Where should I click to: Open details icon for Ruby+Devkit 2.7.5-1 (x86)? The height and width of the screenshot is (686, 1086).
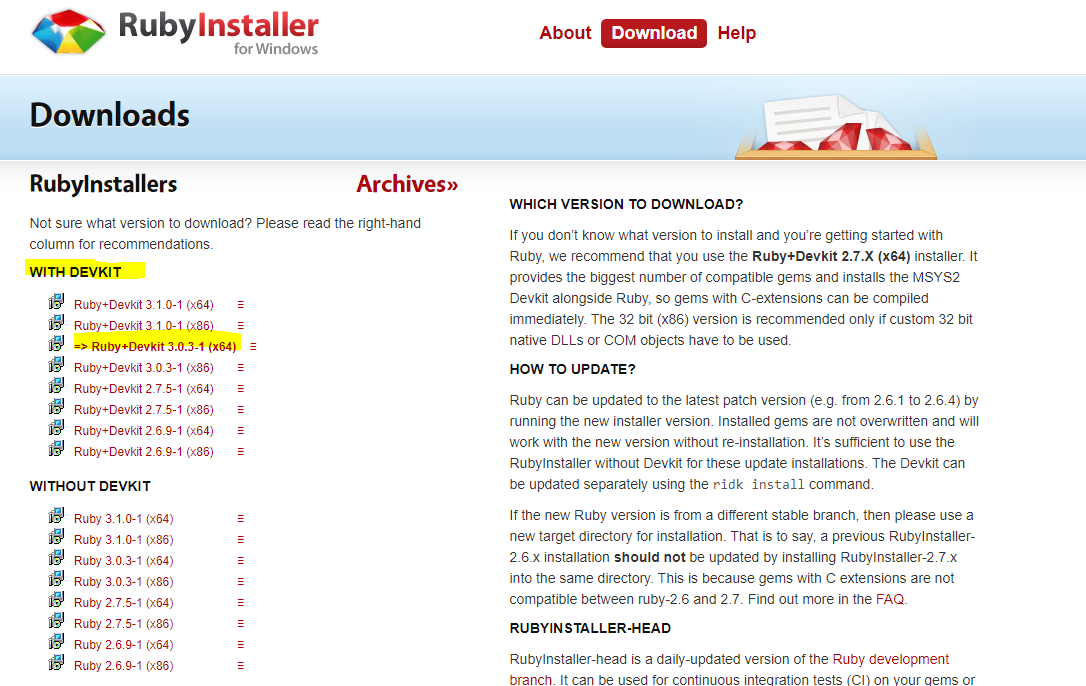pos(241,410)
